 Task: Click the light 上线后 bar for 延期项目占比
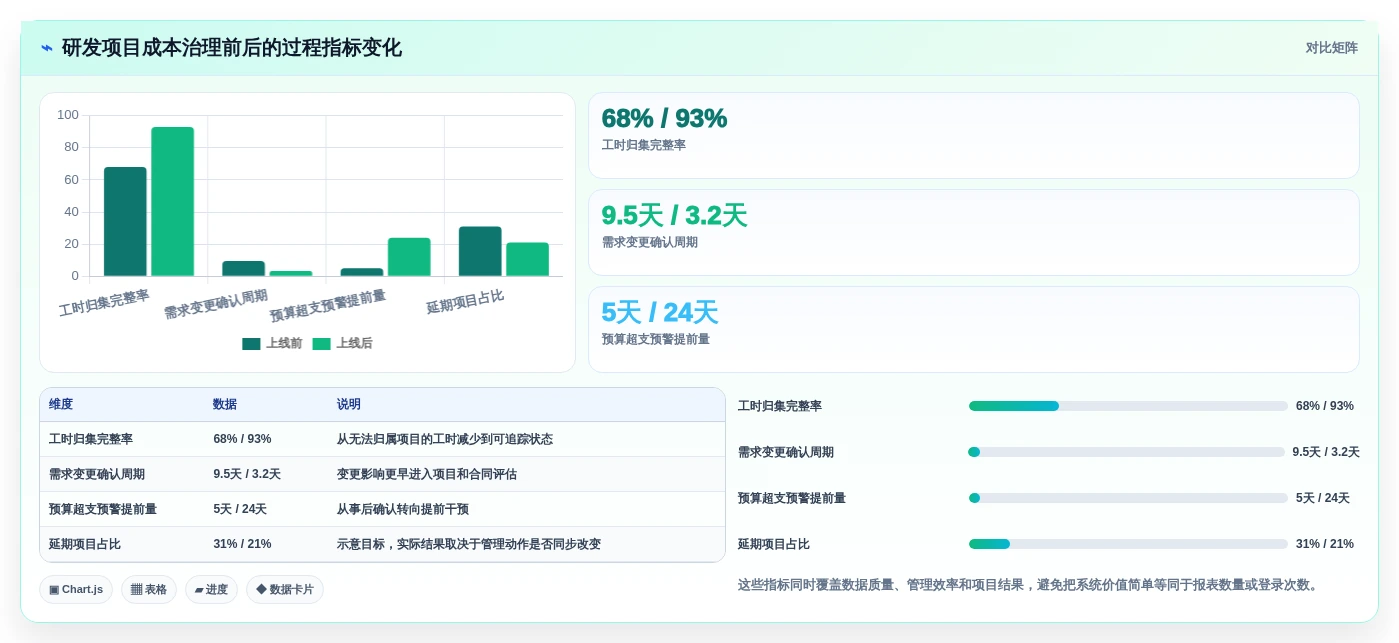coord(527,259)
